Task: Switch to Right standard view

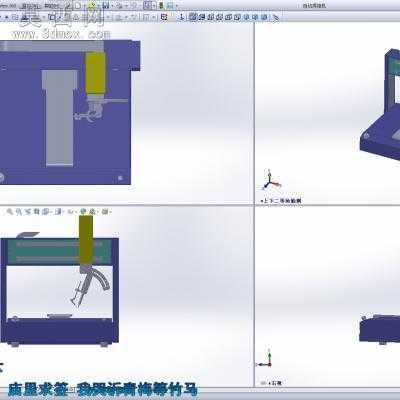Action: pyautogui.click(x=219, y=17)
